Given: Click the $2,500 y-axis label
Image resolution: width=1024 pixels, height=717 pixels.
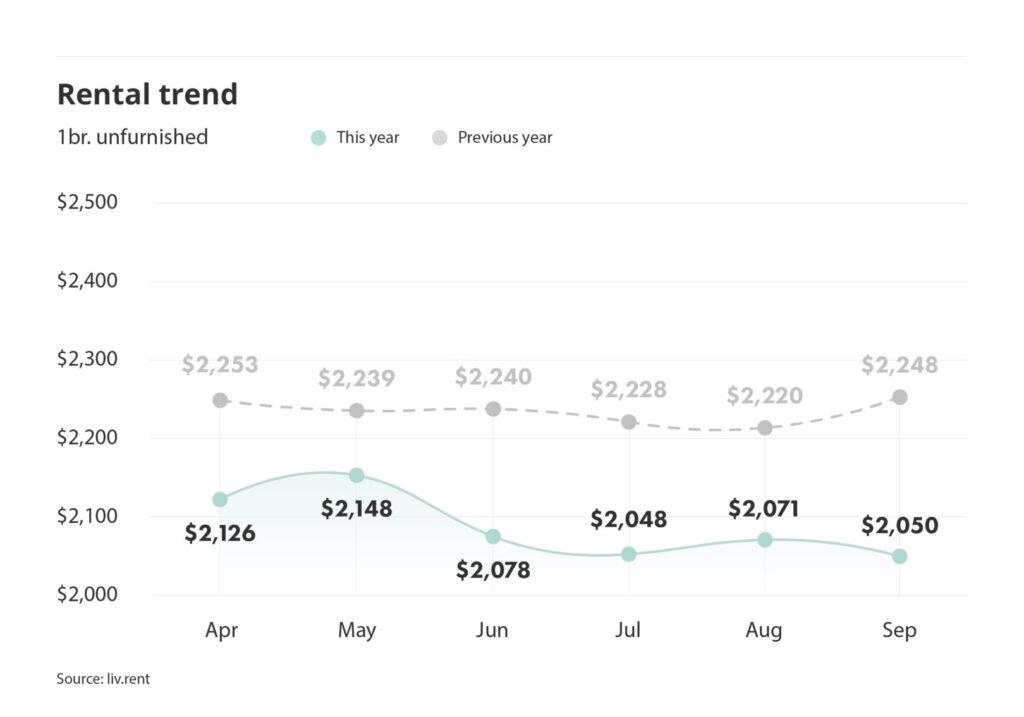Looking at the screenshot, I should (87, 202).
